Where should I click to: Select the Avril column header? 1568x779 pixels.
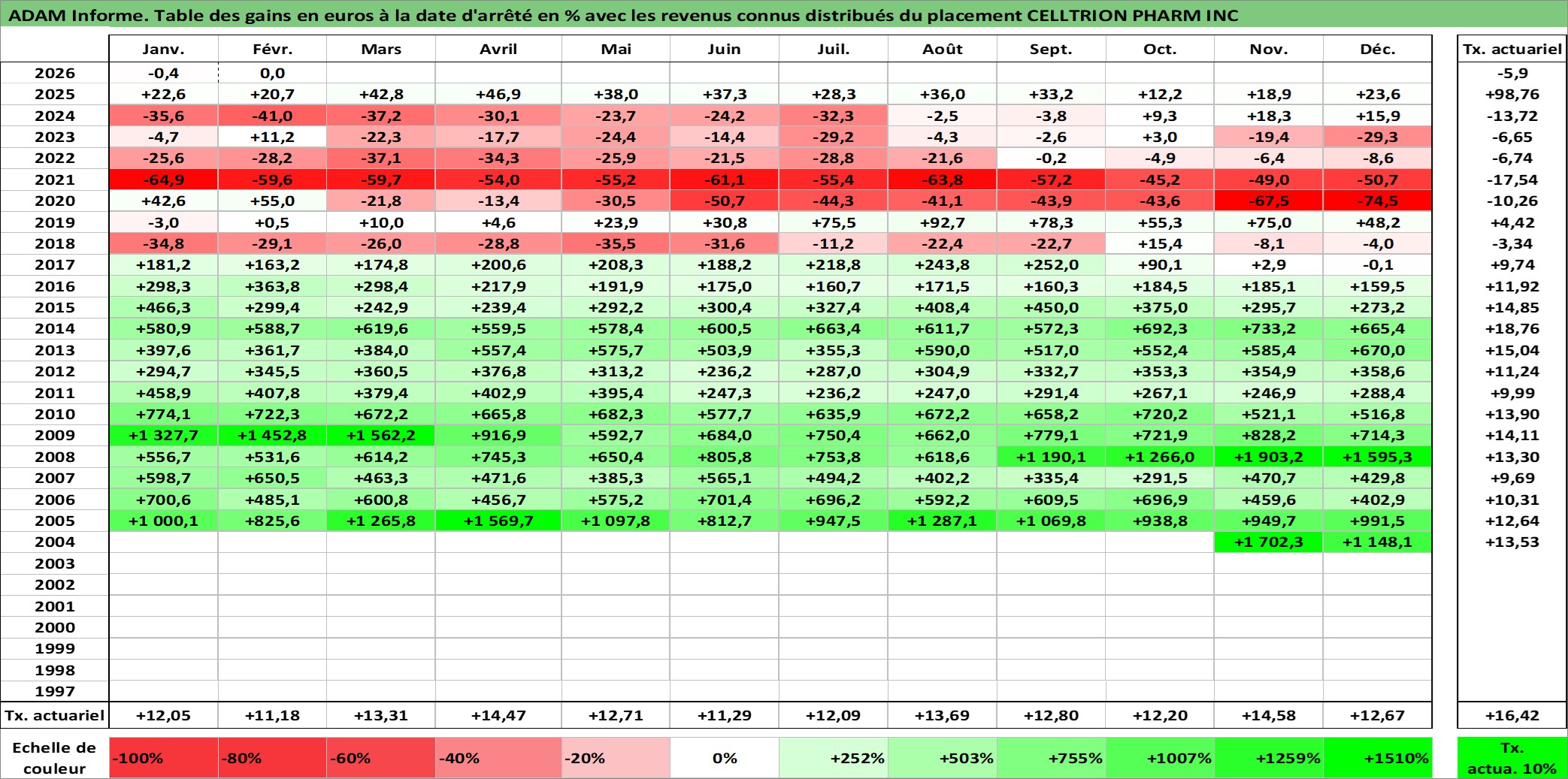click(498, 49)
